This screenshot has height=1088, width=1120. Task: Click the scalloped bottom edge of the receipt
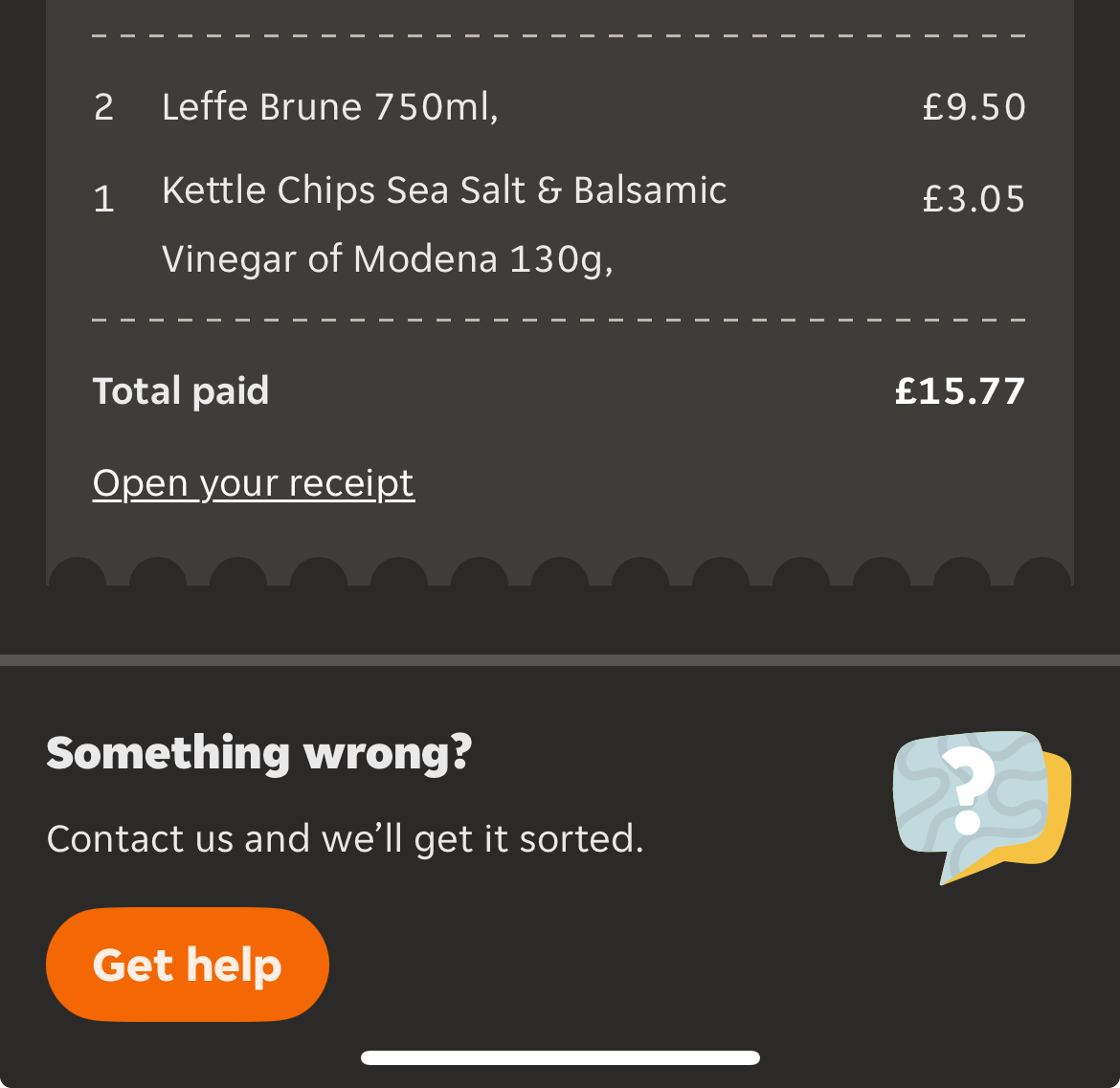click(560, 571)
